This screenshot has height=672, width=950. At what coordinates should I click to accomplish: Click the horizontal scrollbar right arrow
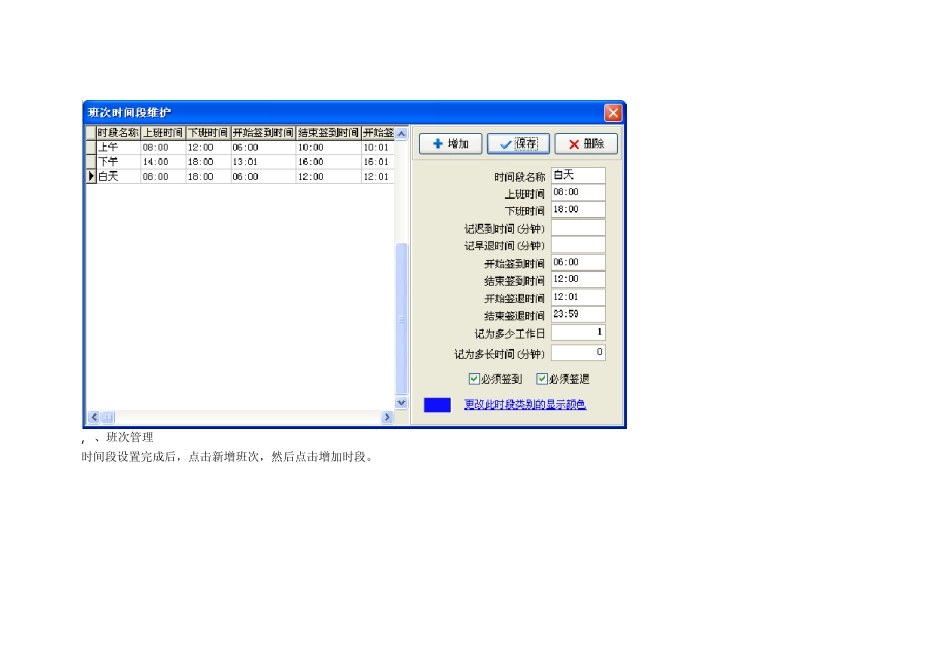click(387, 417)
